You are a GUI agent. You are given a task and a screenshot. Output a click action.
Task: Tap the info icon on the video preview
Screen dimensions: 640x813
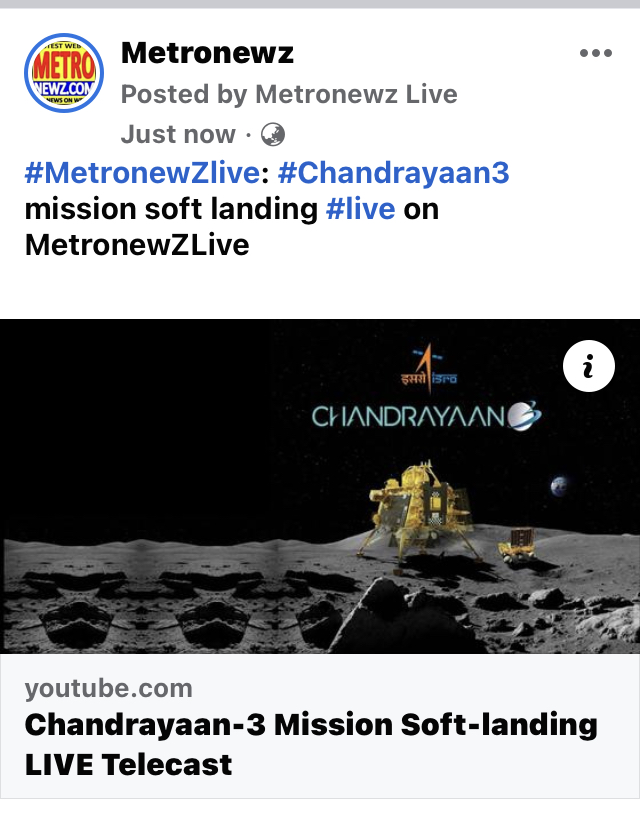point(589,366)
